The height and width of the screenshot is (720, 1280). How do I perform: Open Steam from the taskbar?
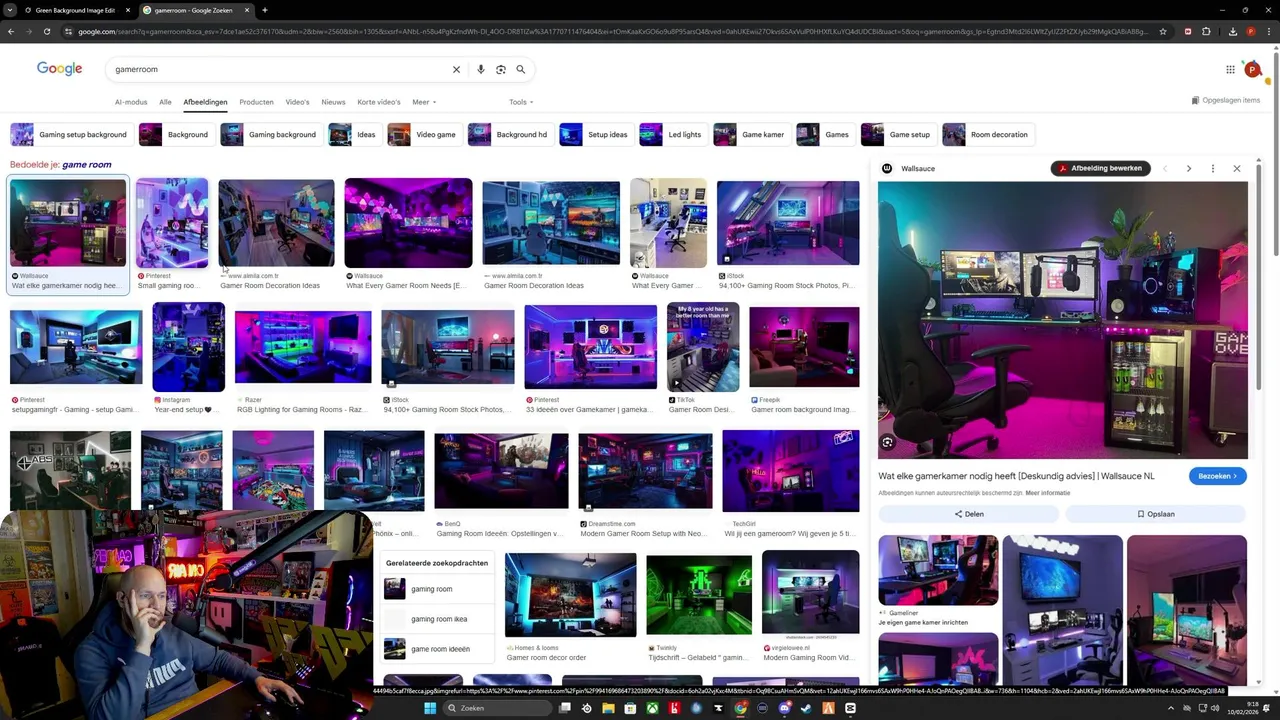click(x=806, y=708)
